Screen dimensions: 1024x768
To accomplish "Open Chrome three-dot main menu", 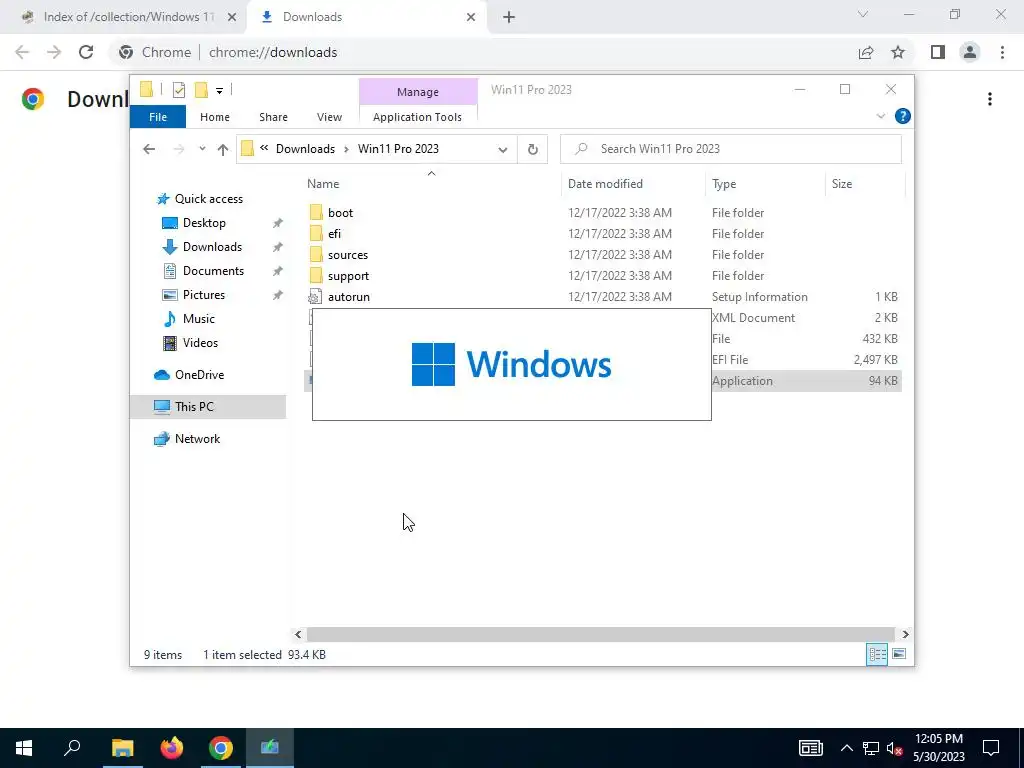I will click(1002, 52).
